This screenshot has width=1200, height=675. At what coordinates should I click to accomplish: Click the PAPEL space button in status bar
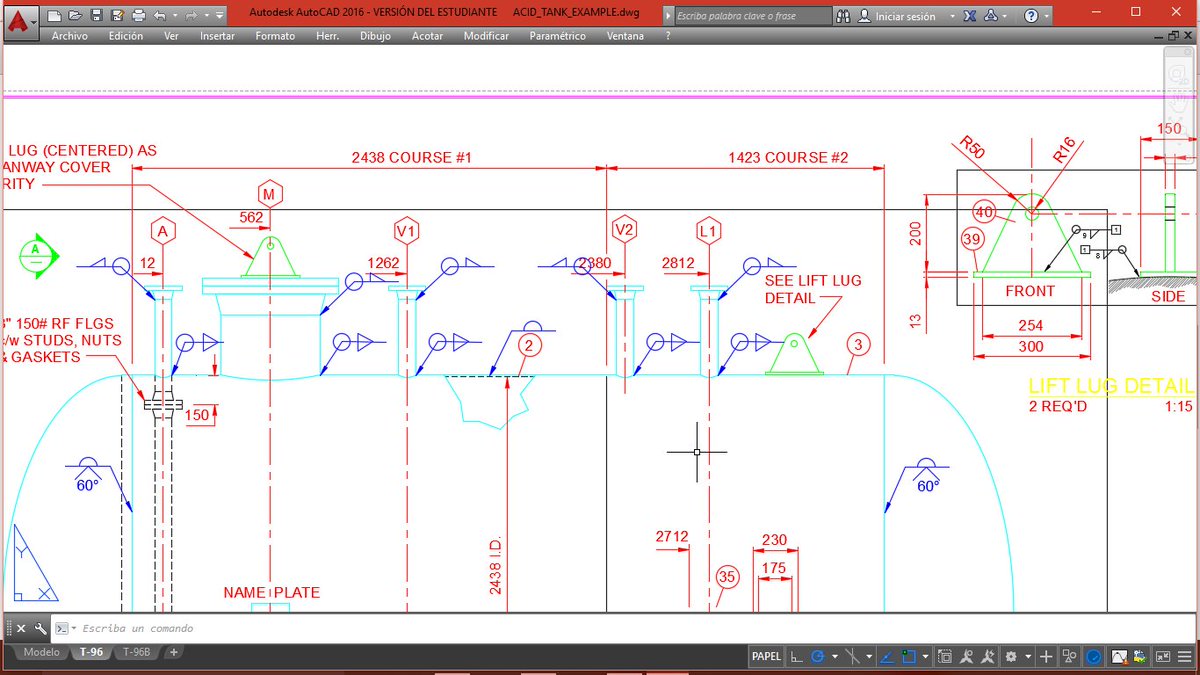coord(766,657)
